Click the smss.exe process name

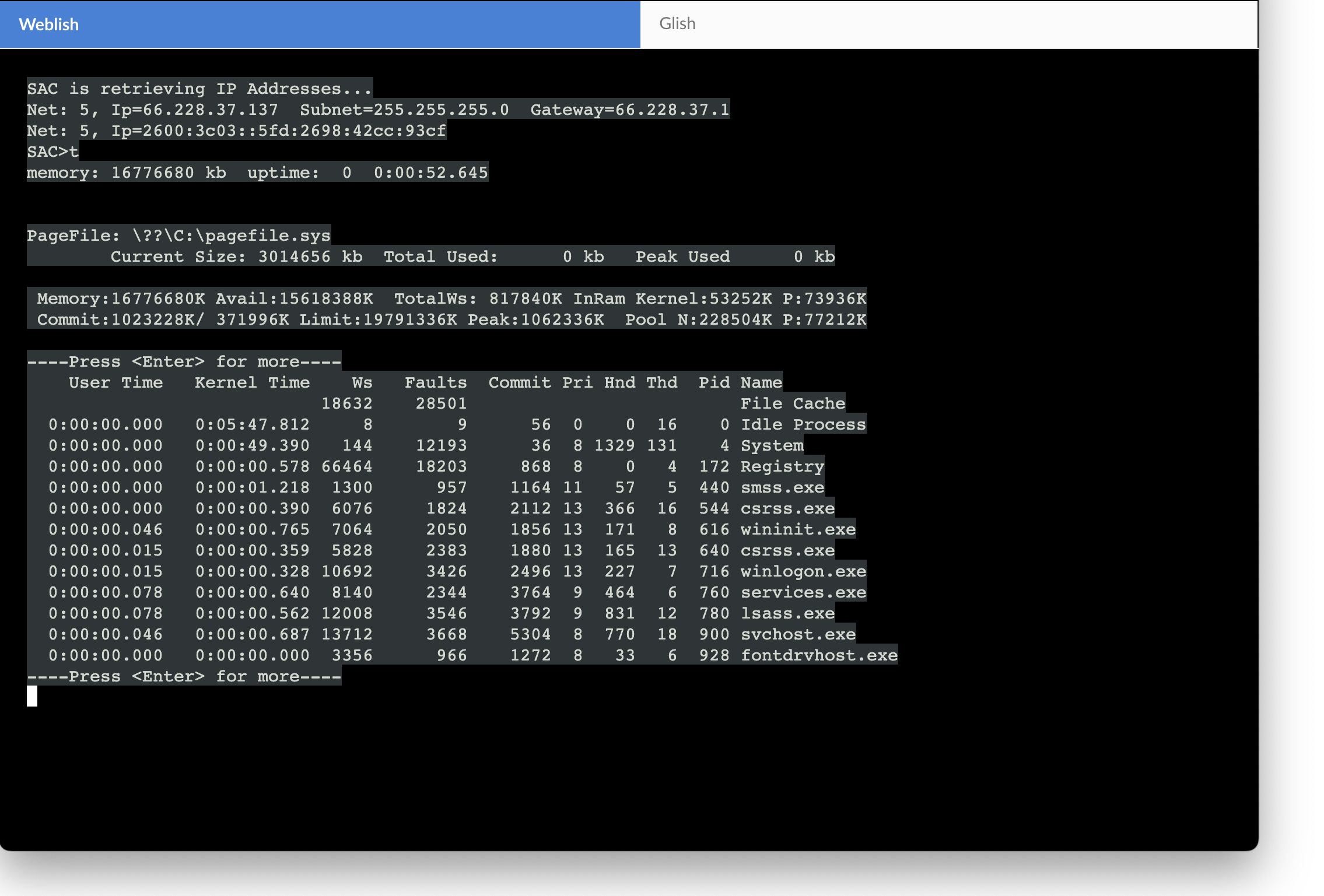782,488
